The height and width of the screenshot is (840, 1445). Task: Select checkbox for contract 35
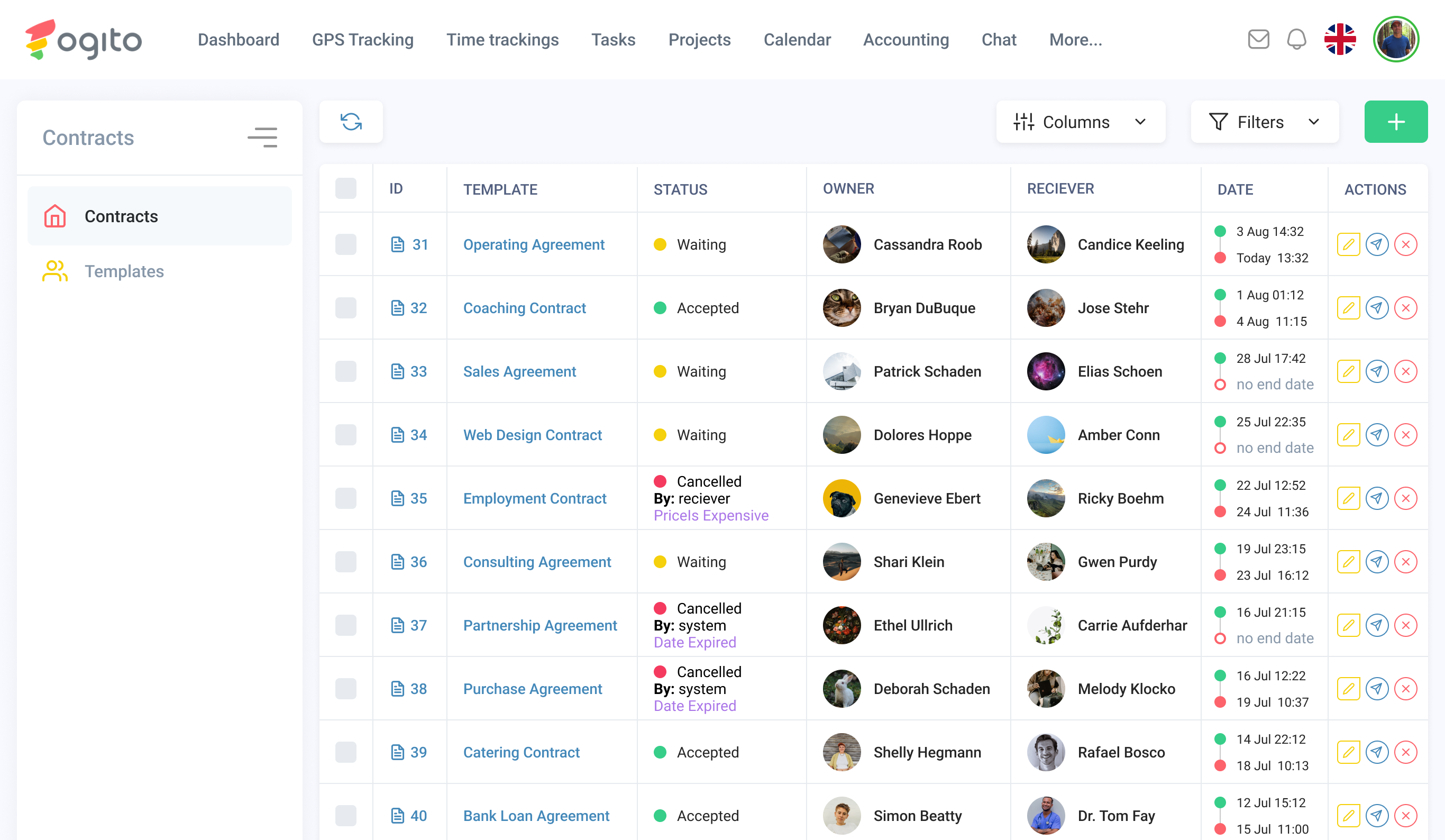(346, 498)
